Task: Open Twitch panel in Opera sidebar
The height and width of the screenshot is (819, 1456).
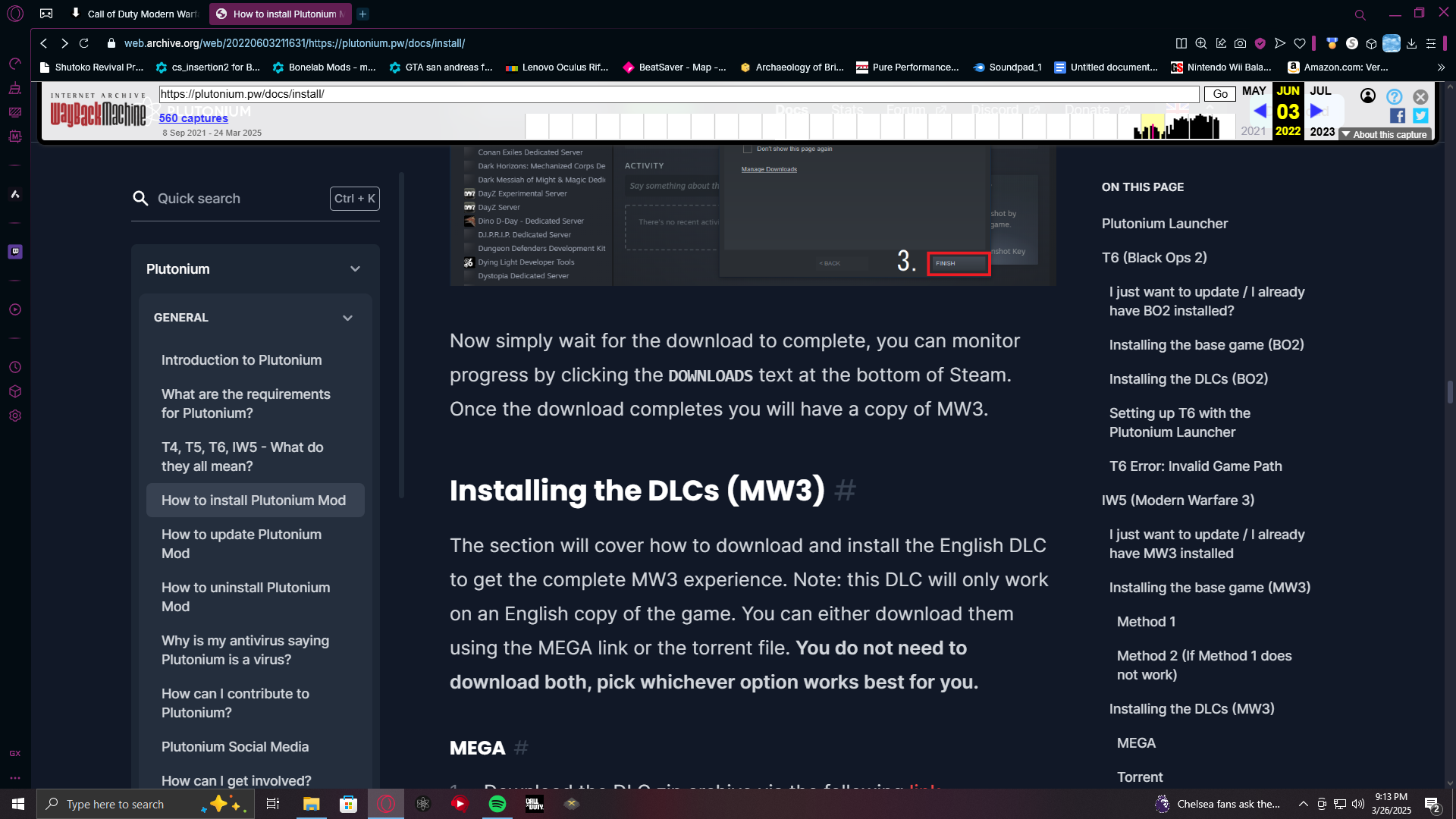Action: [x=15, y=251]
